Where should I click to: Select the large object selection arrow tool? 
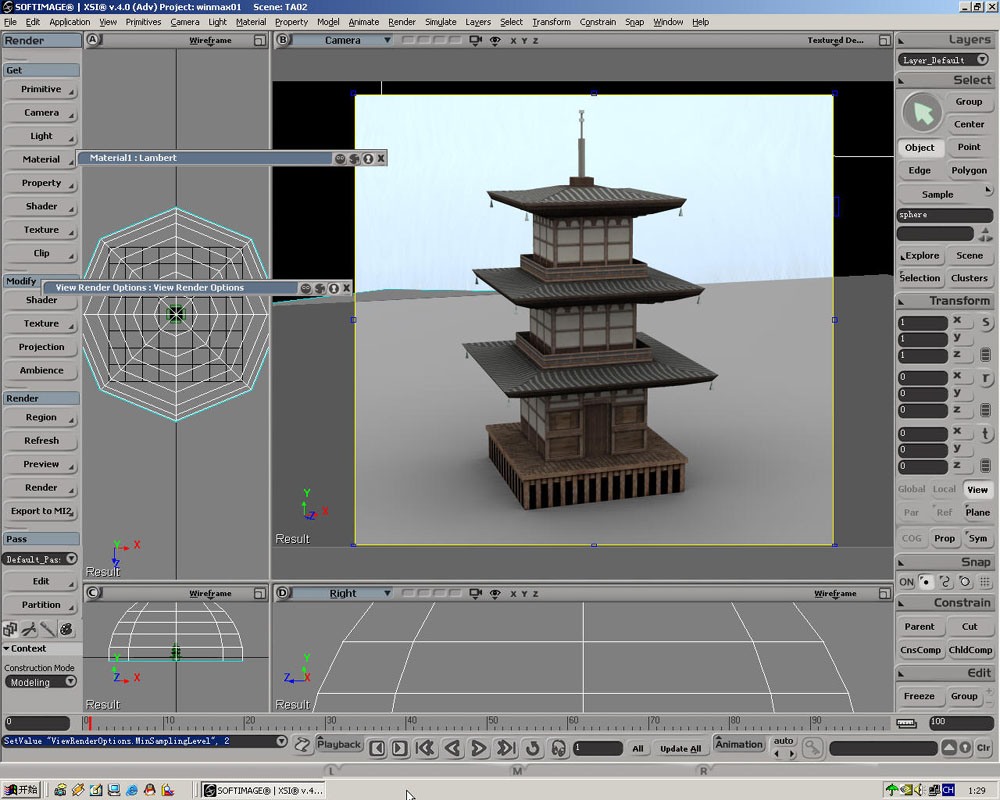click(922, 113)
